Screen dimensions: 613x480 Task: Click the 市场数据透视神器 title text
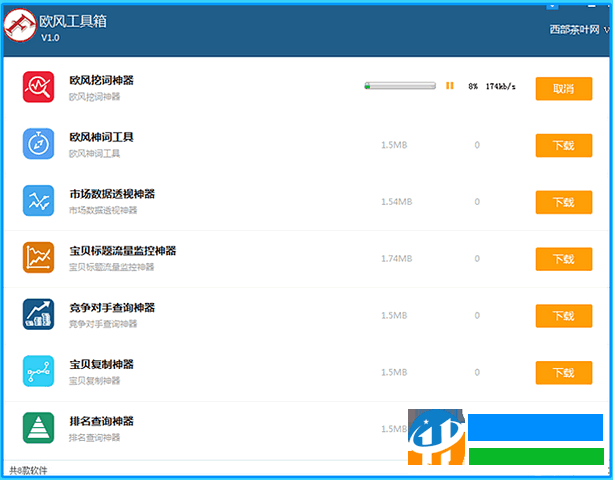112,194
